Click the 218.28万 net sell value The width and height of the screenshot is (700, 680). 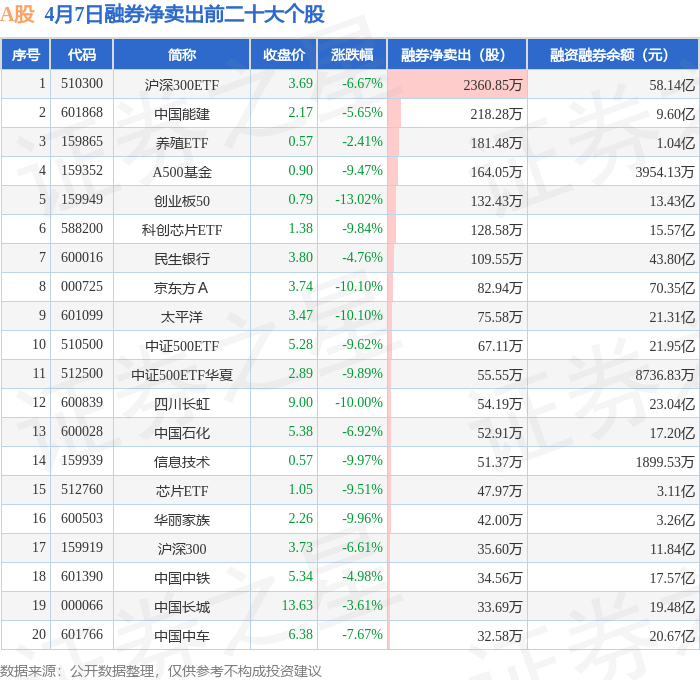coord(496,114)
